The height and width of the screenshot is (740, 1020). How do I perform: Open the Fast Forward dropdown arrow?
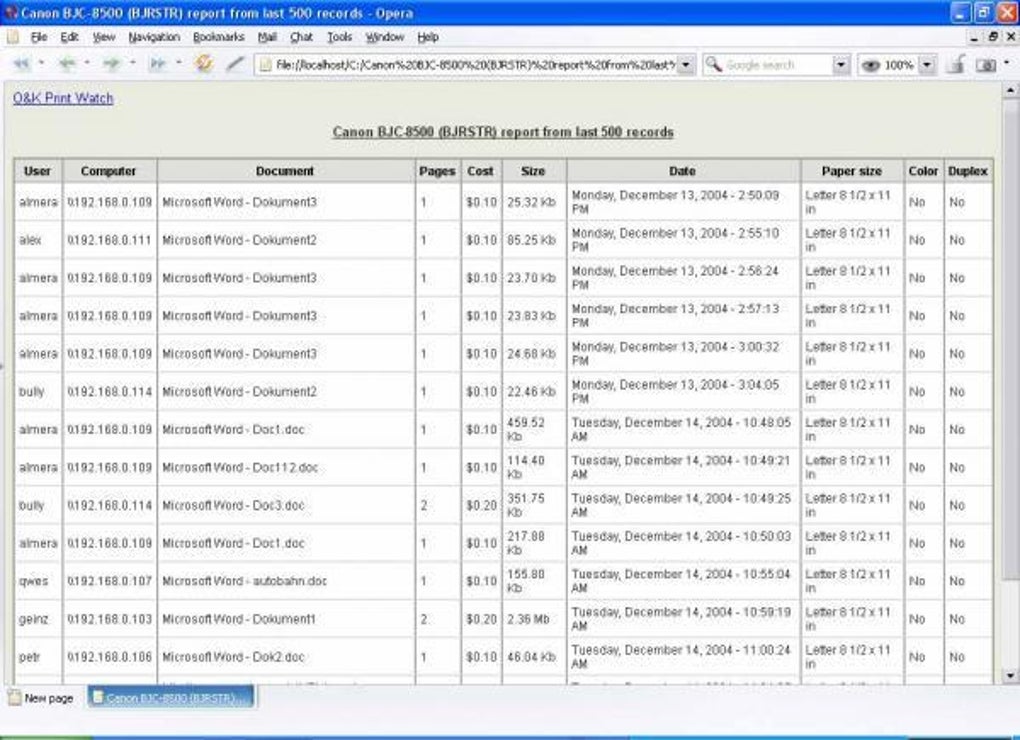coord(178,63)
